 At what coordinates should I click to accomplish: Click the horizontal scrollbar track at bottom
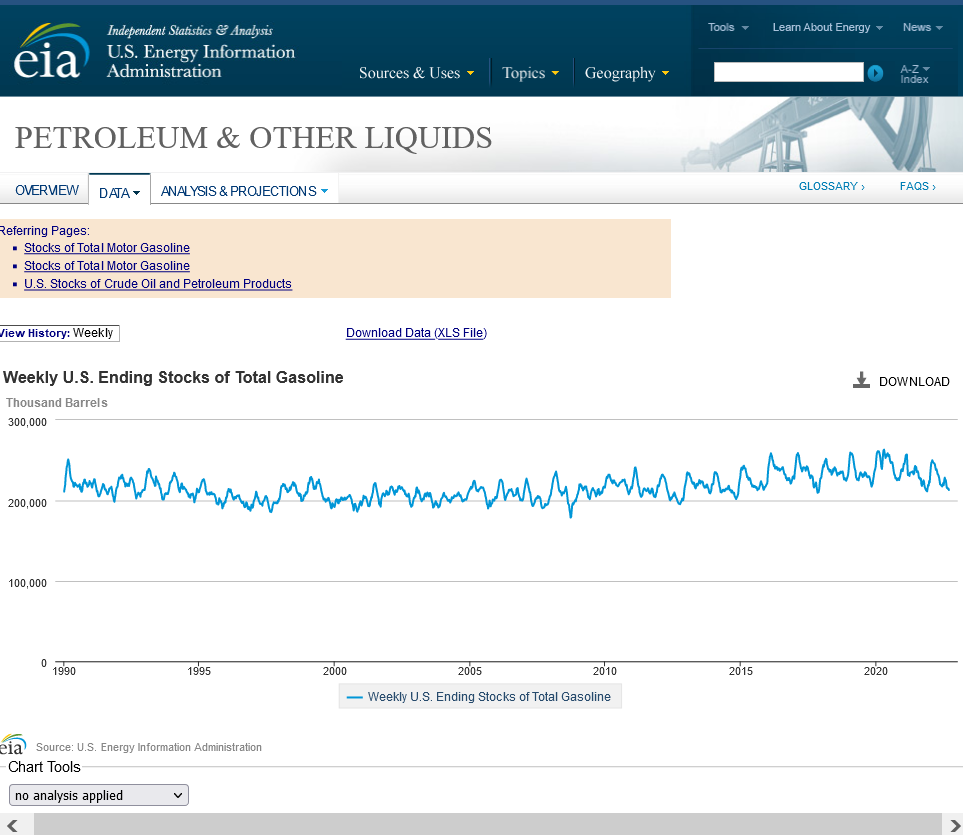(488, 825)
